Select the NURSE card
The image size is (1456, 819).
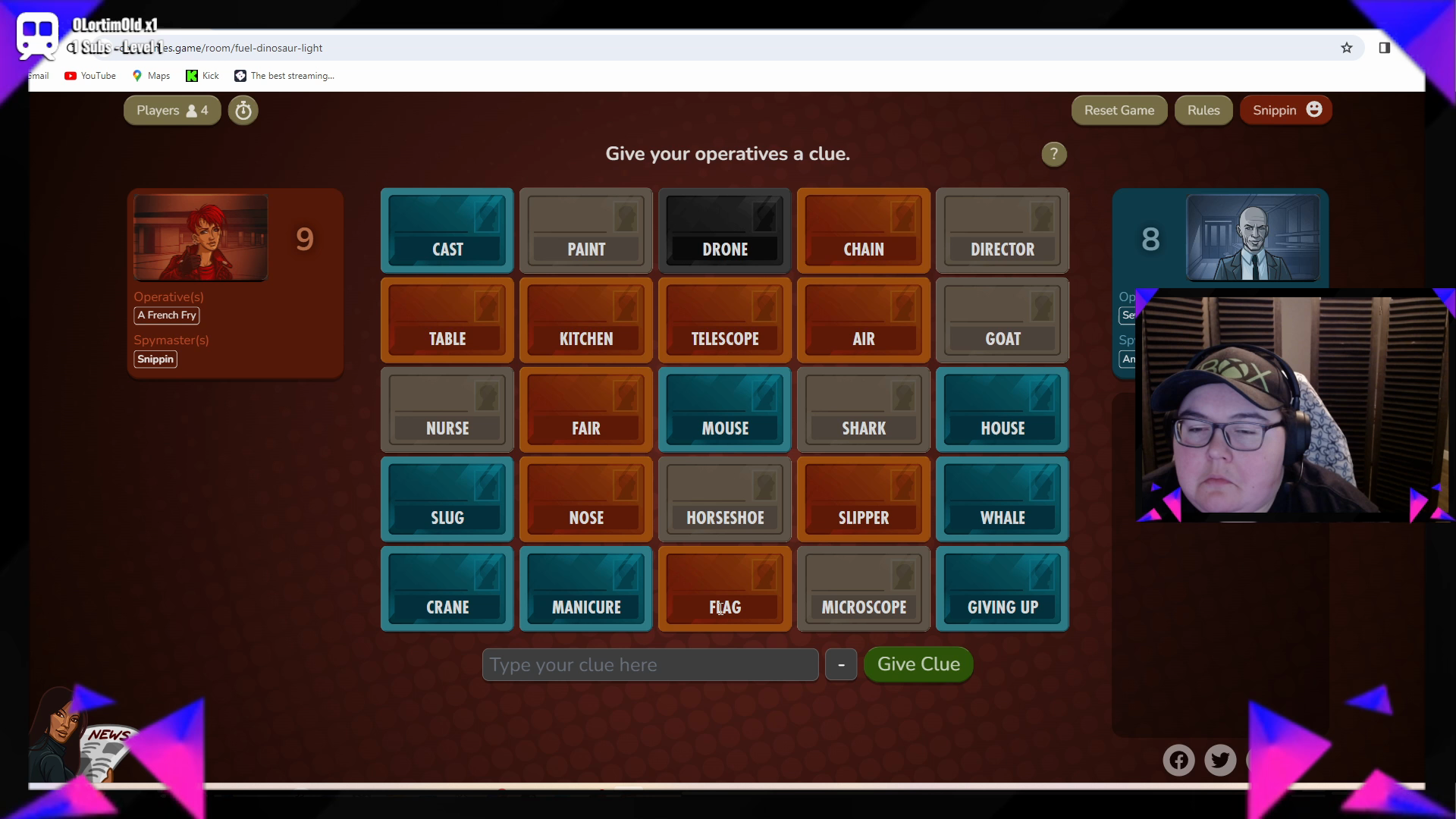447,409
